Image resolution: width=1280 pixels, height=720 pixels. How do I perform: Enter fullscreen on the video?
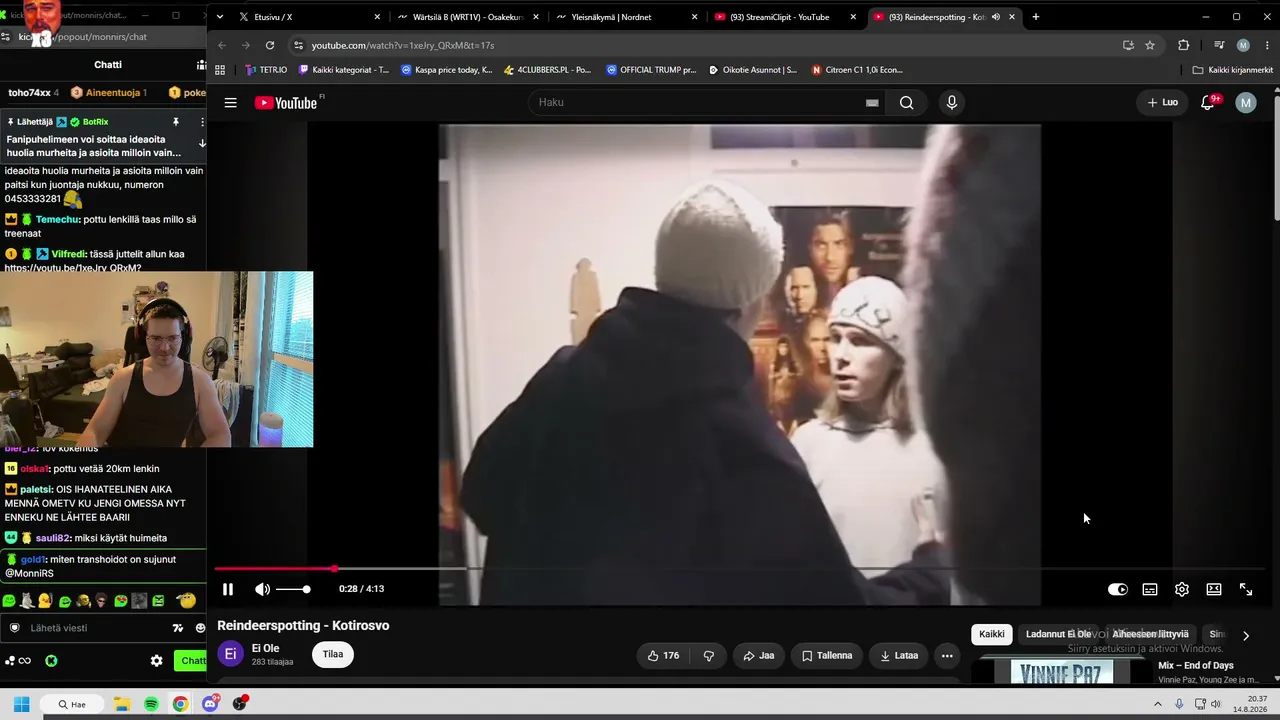1246,589
